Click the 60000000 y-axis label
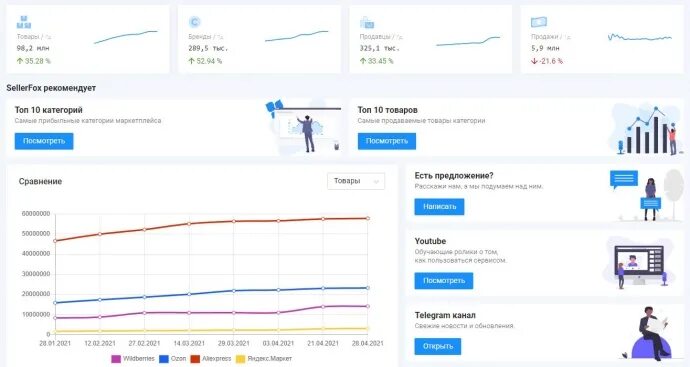The image size is (690, 367). pos(36,214)
